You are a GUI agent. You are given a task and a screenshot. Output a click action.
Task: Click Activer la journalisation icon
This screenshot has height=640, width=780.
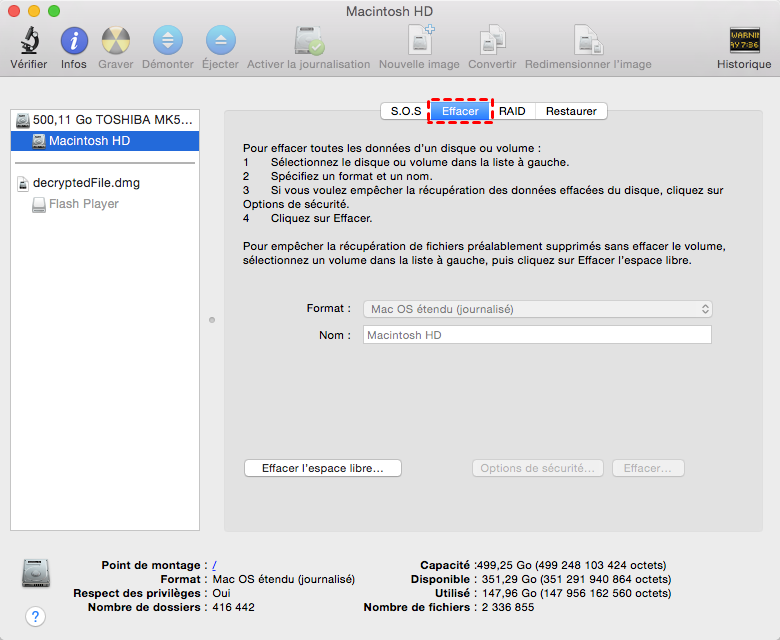308,41
